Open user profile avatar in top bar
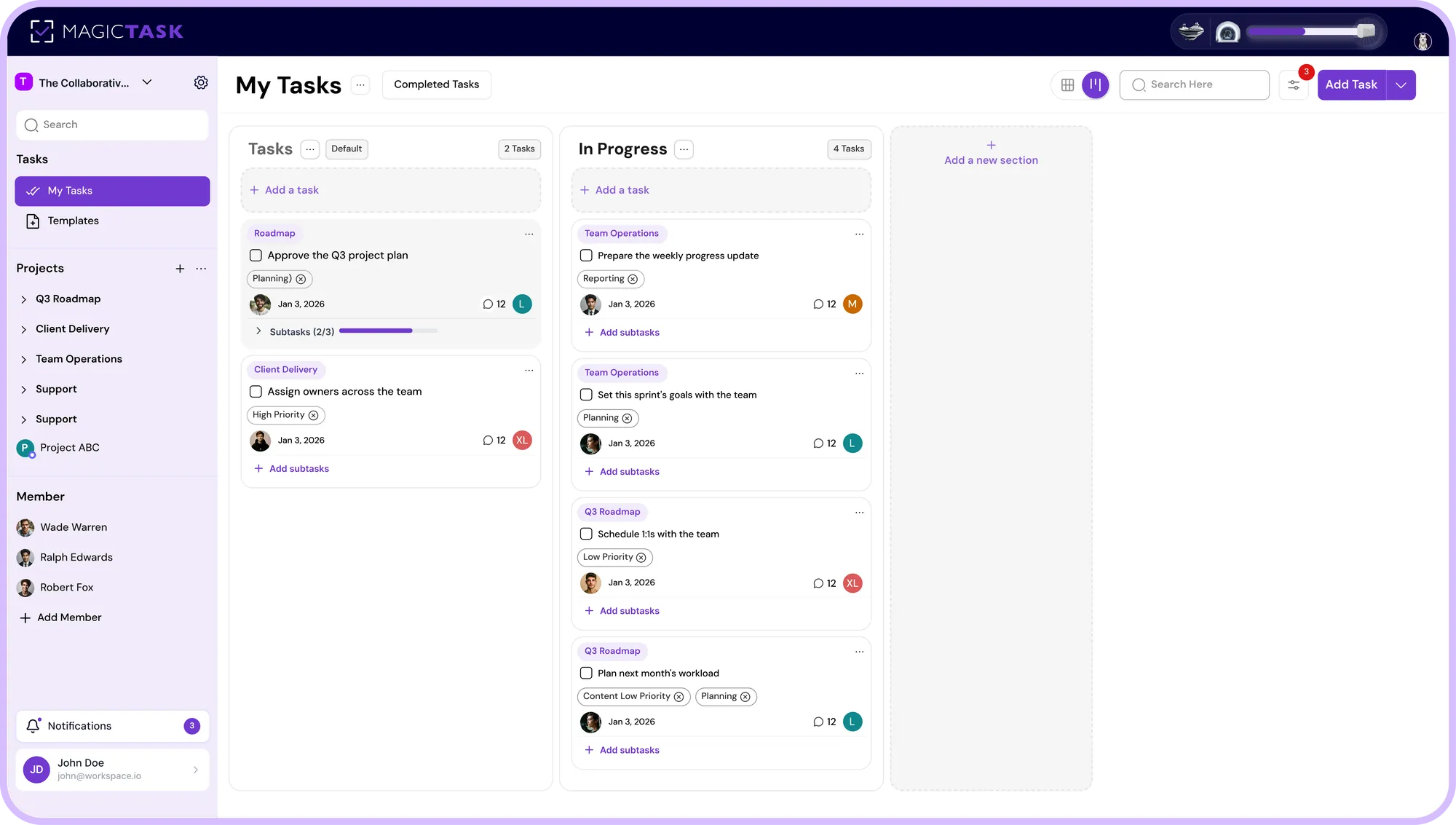Viewport: 1456px width, 825px height. [1423, 42]
